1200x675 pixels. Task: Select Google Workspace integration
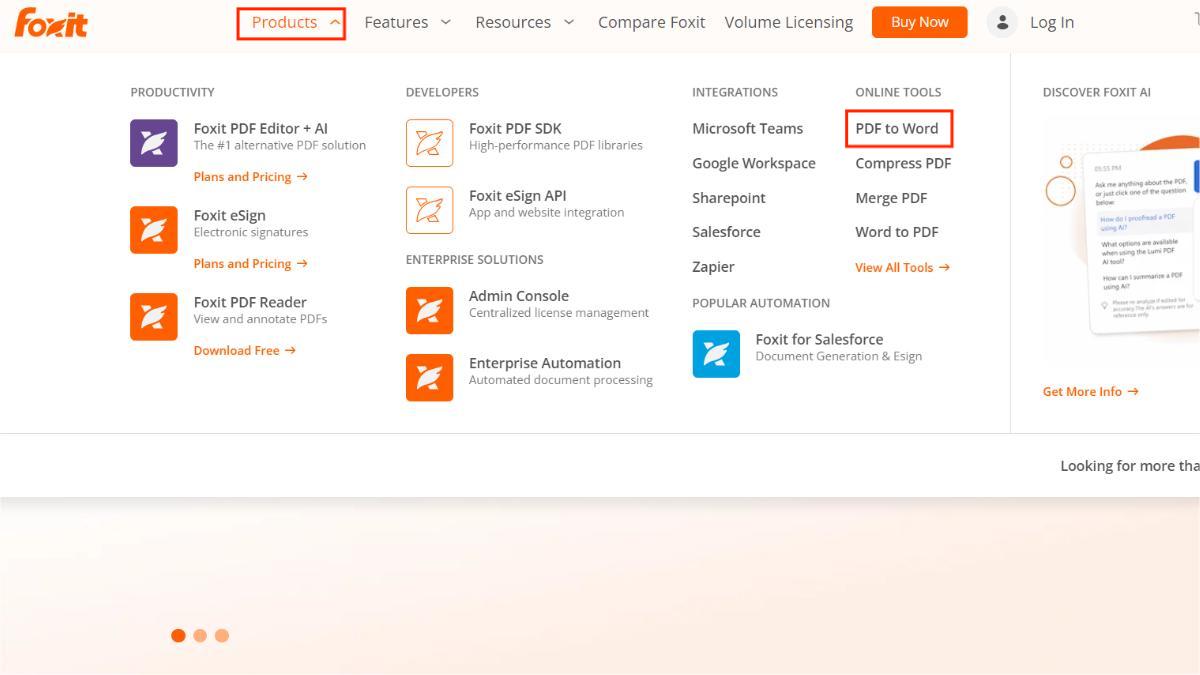754,163
